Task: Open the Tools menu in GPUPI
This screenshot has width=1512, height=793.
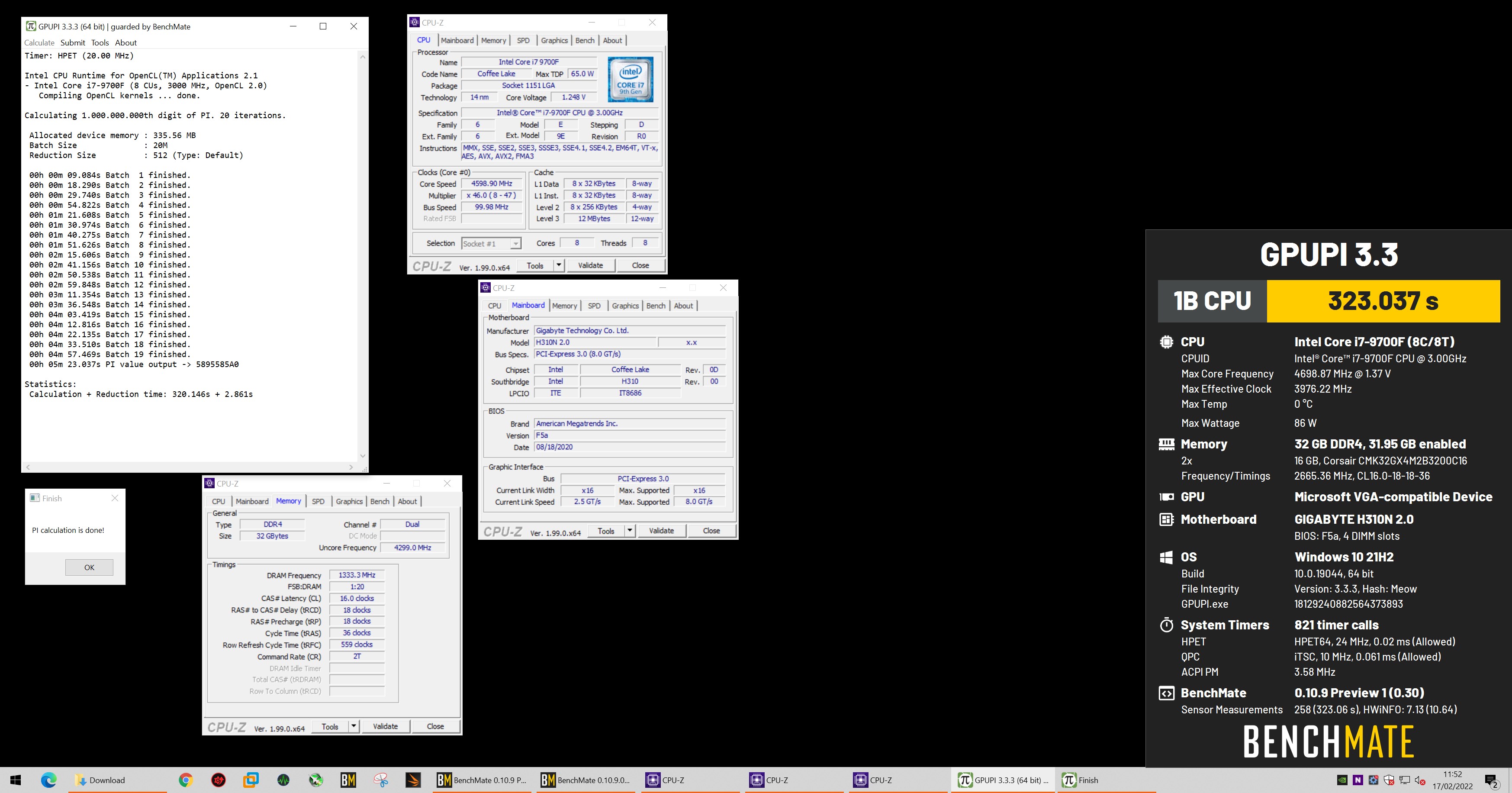Action: pyautogui.click(x=100, y=43)
